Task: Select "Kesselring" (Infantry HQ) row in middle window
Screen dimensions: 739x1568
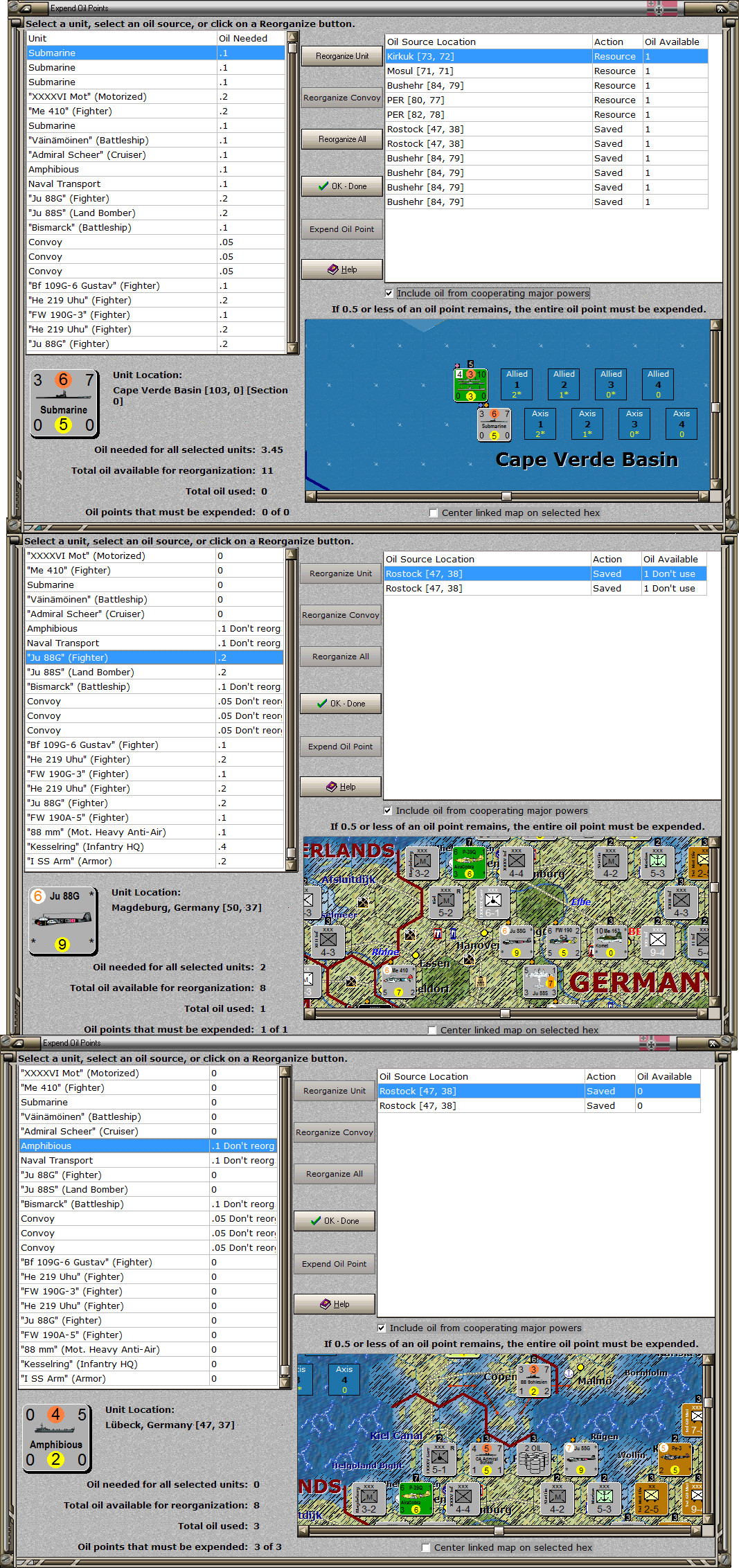Action: (x=154, y=847)
